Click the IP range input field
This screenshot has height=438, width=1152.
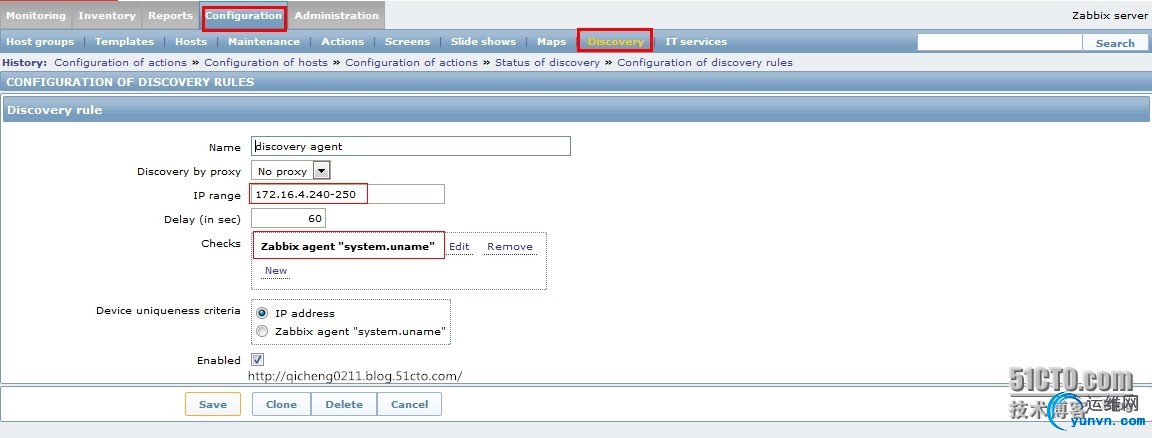click(348, 194)
